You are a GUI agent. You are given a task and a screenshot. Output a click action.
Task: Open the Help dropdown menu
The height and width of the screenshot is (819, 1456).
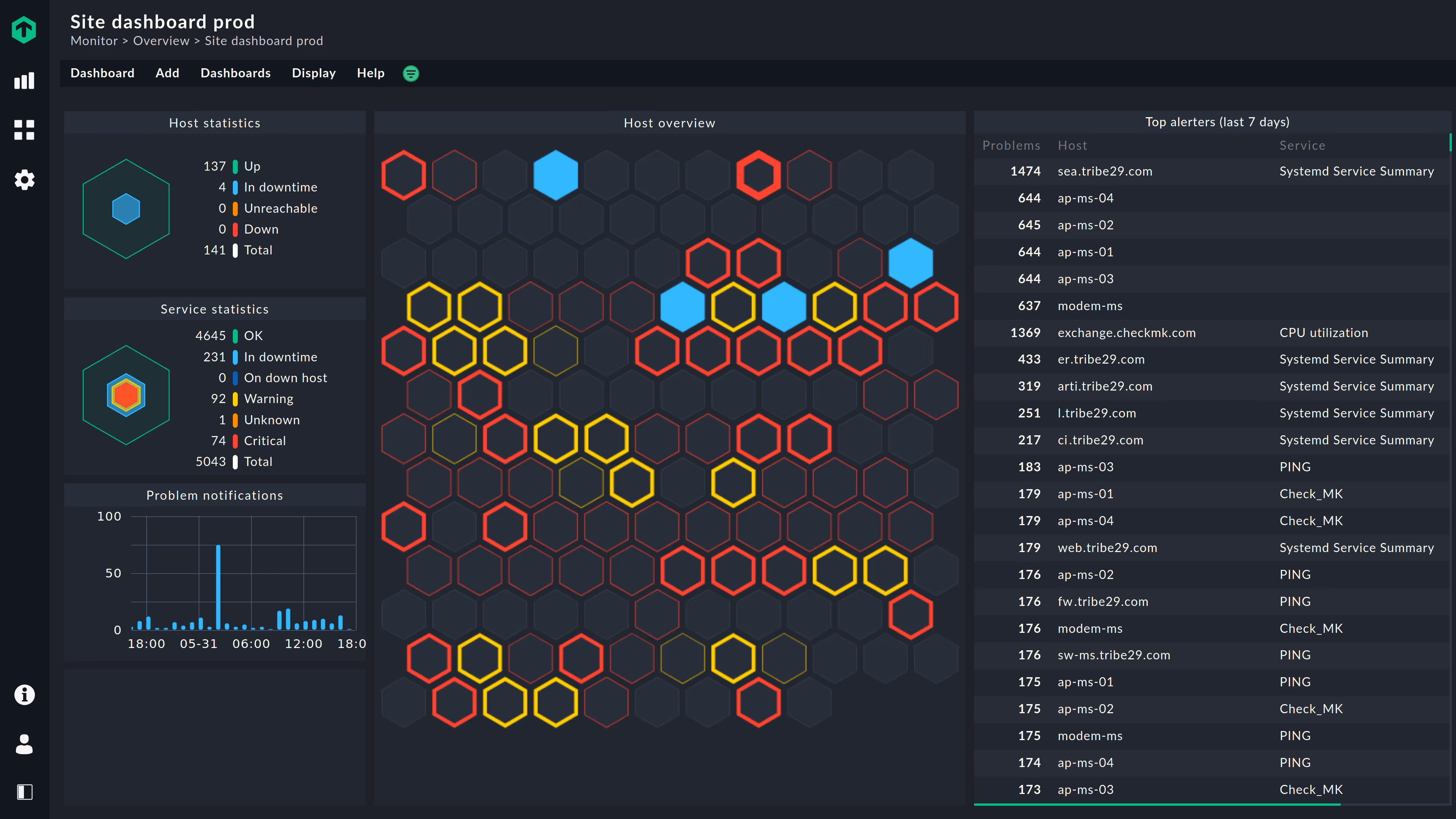pyautogui.click(x=370, y=74)
